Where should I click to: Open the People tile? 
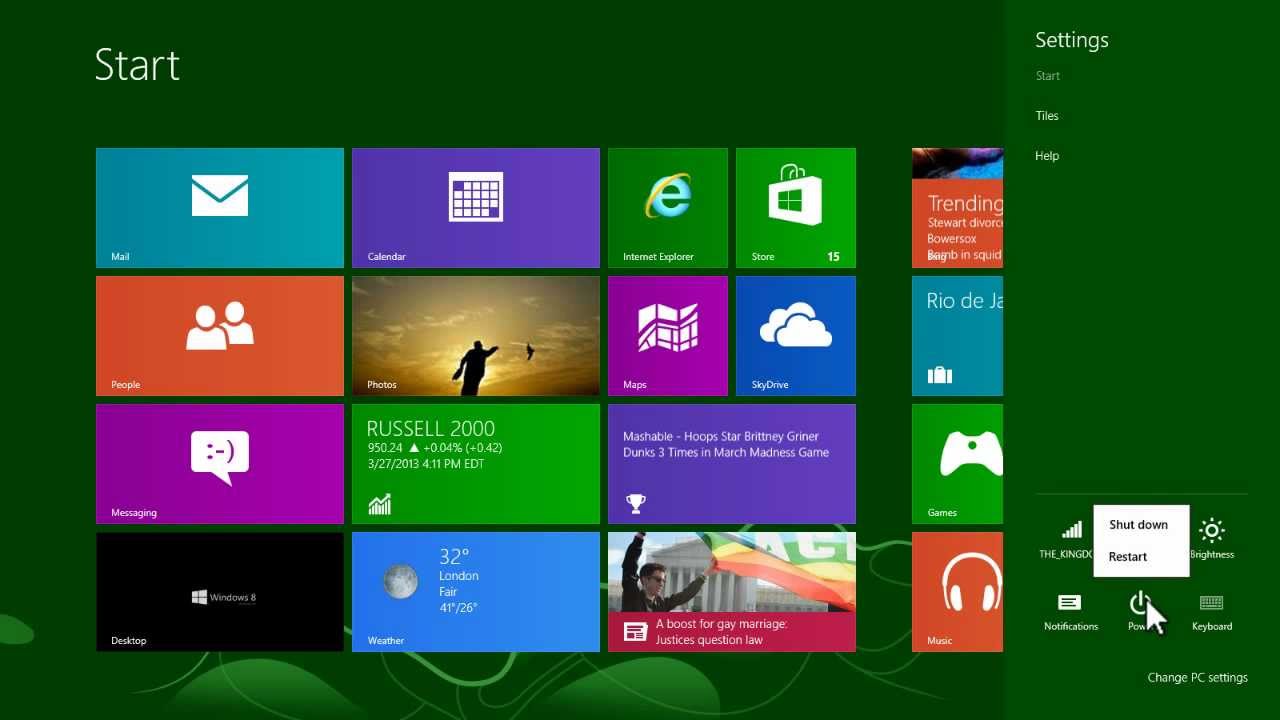click(x=220, y=336)
